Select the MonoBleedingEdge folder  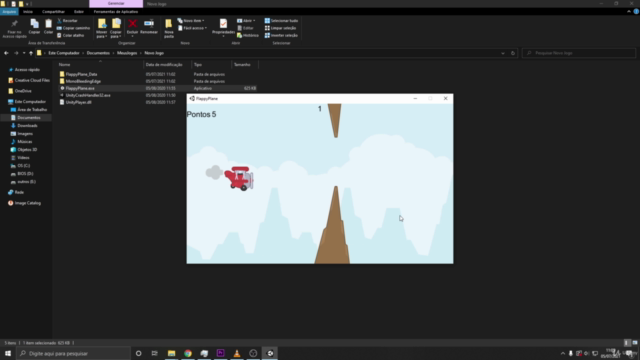pyautogui.click(x=83, y=81)
